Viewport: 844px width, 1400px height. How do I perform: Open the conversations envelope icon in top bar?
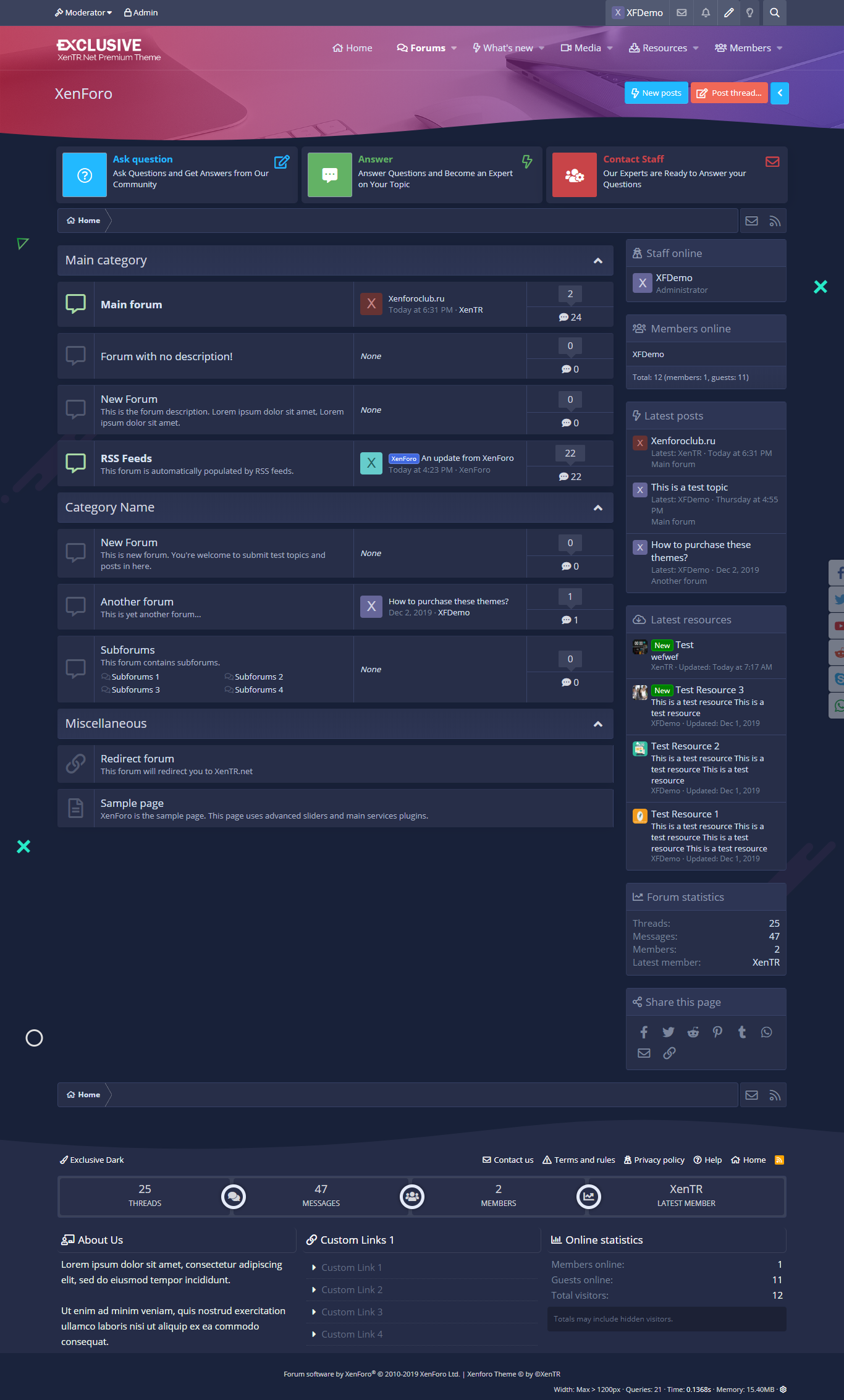click(682, 12)
